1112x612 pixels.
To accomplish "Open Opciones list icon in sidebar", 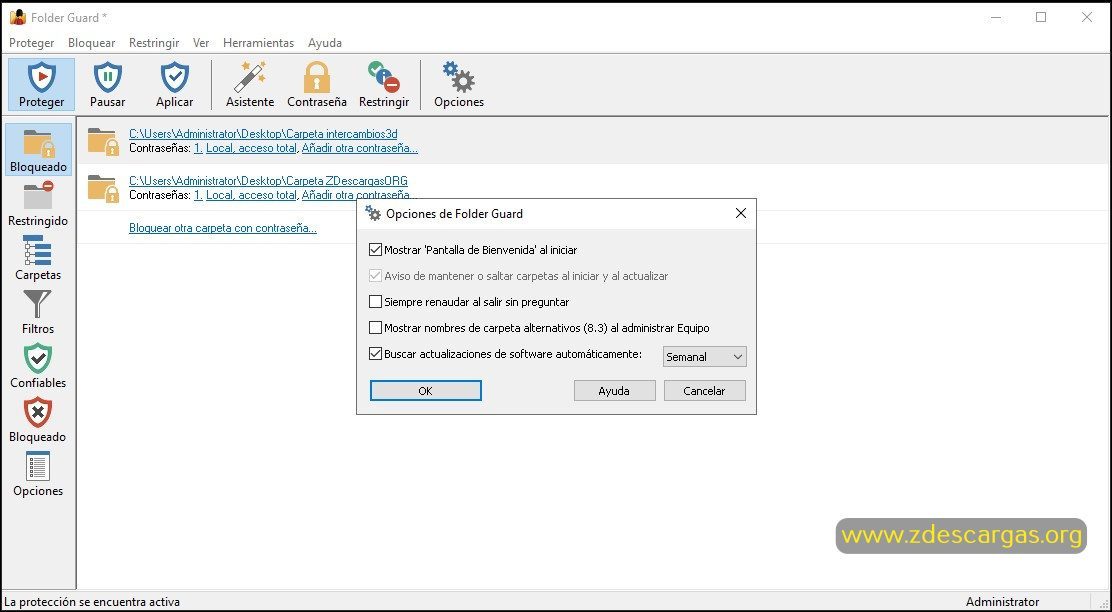I will tap(38, 474).
